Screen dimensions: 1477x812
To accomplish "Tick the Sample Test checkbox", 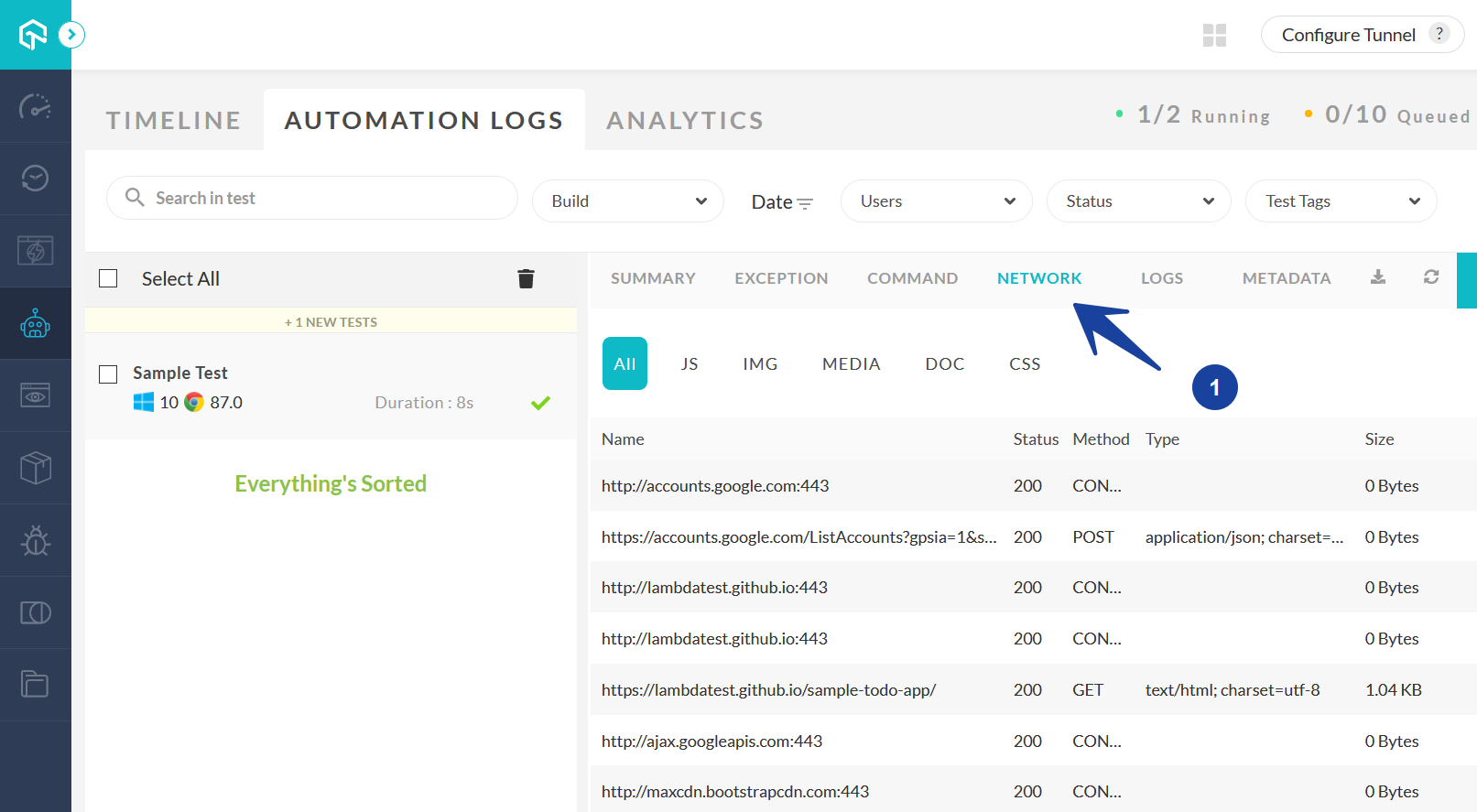I will [x=108, y=374].
